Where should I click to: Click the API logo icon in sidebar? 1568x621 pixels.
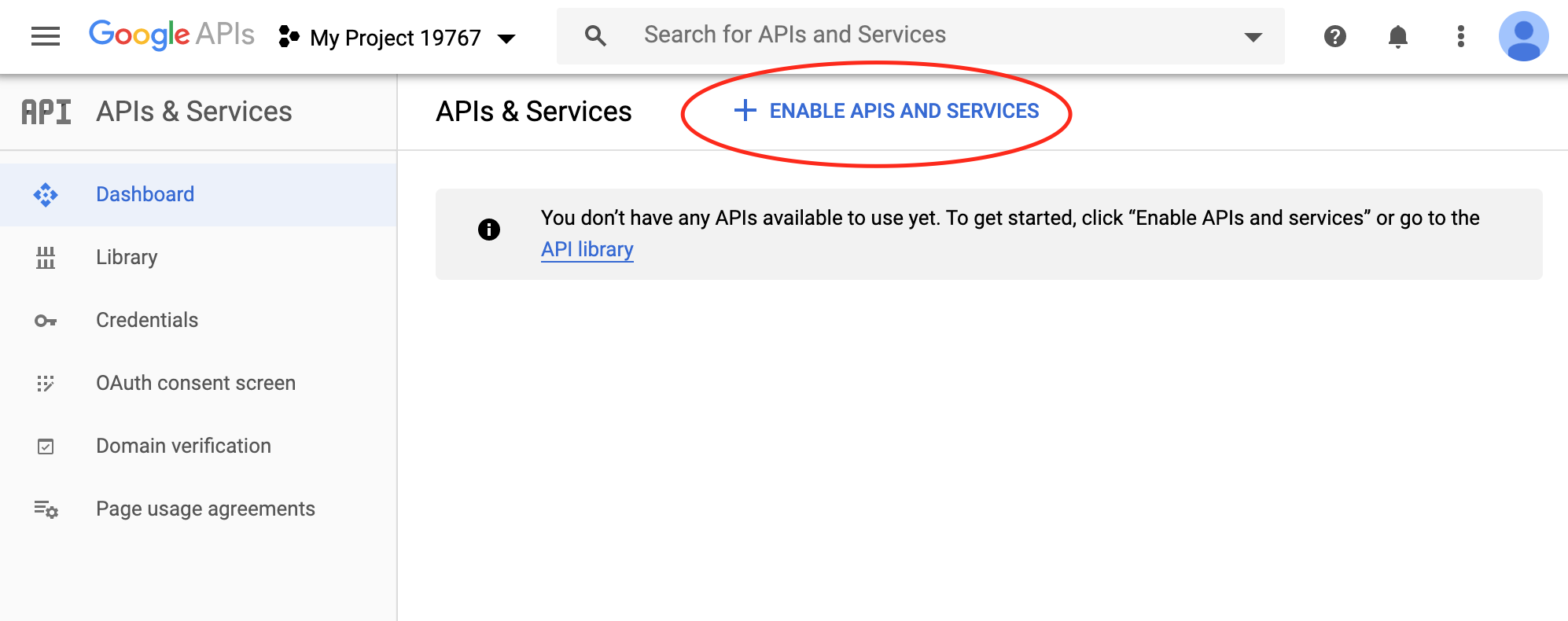click(46, 112)
